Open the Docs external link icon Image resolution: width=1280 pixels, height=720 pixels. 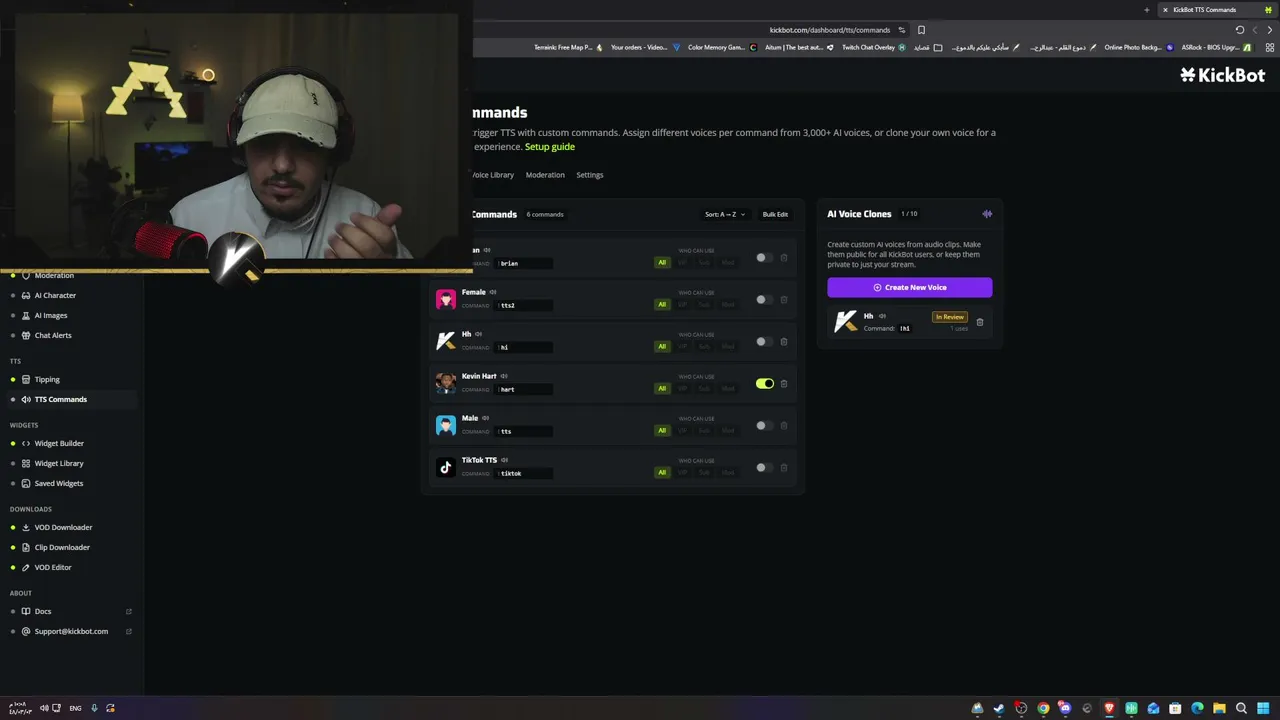point(129,611)
